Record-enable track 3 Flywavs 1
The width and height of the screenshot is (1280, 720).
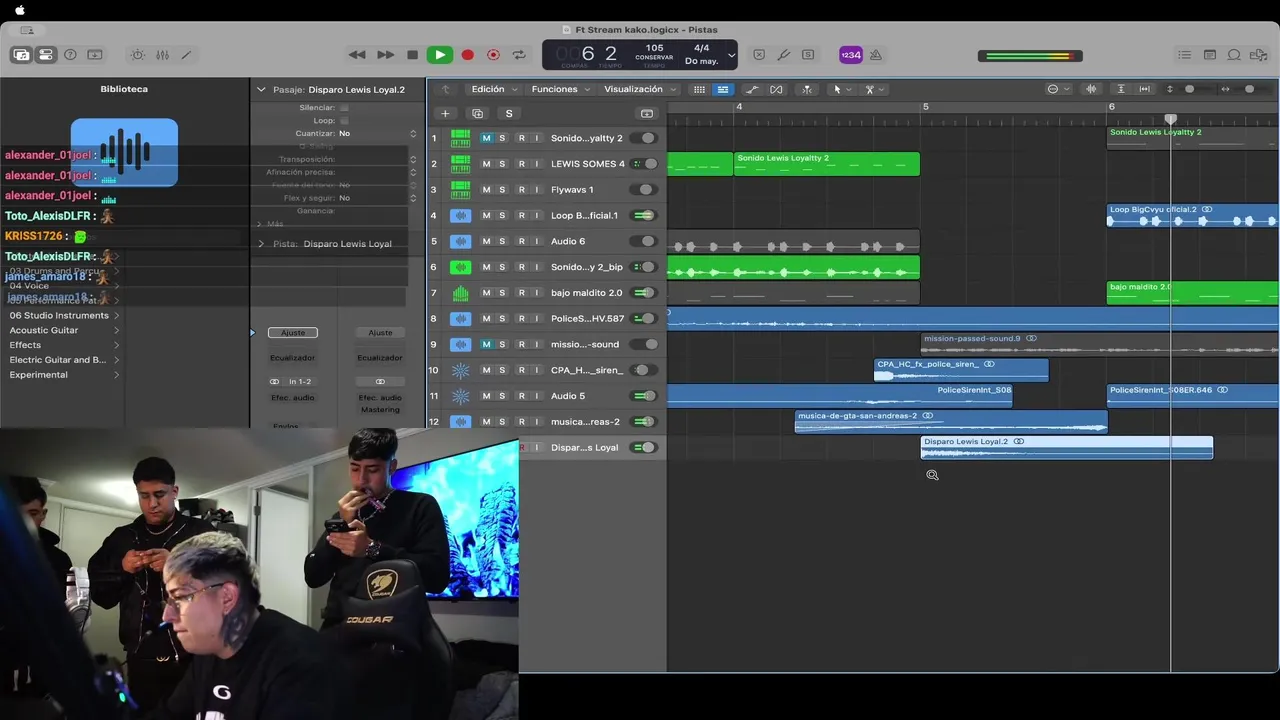[x=520, y=189]
